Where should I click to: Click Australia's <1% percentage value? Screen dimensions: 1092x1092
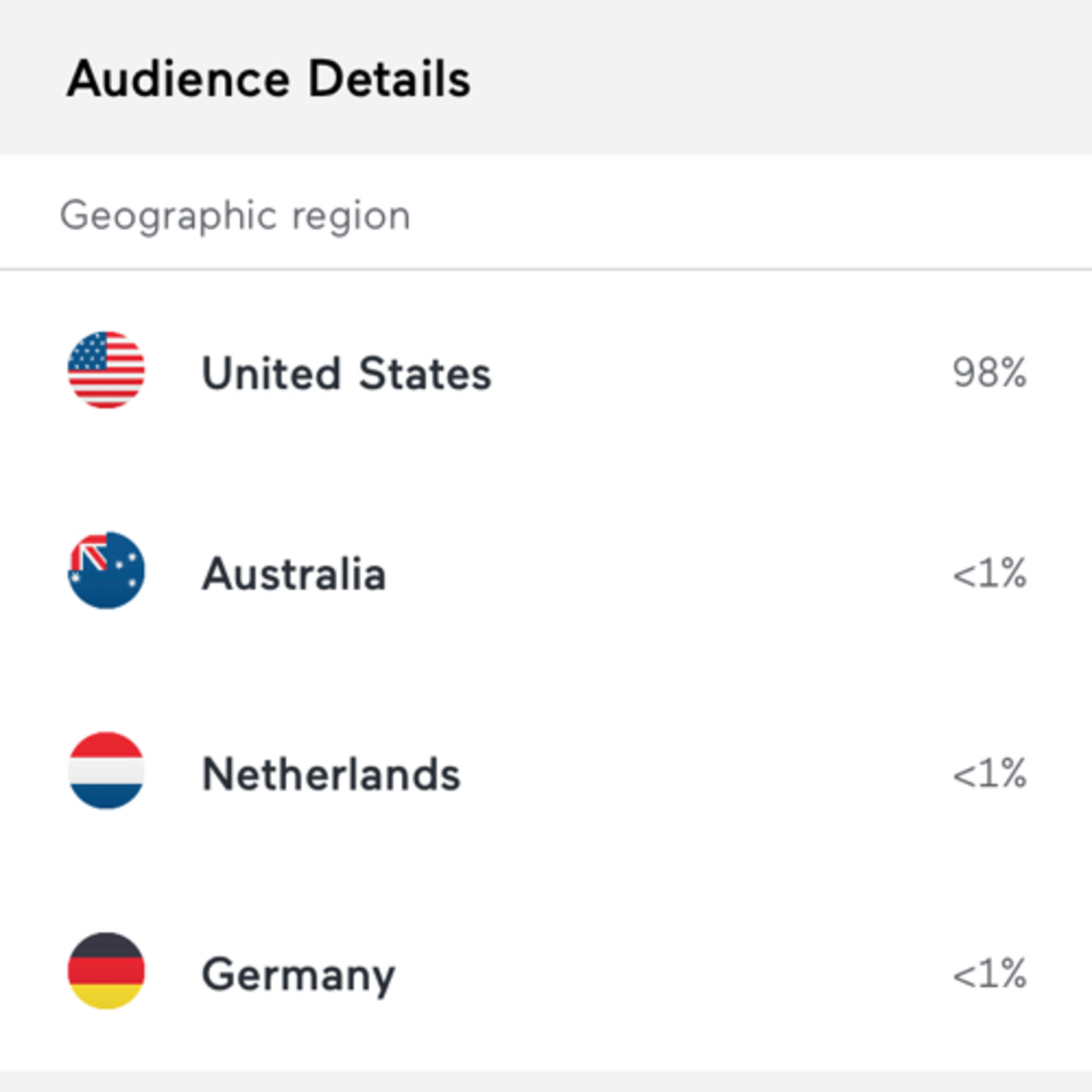(x=989, y=574)
